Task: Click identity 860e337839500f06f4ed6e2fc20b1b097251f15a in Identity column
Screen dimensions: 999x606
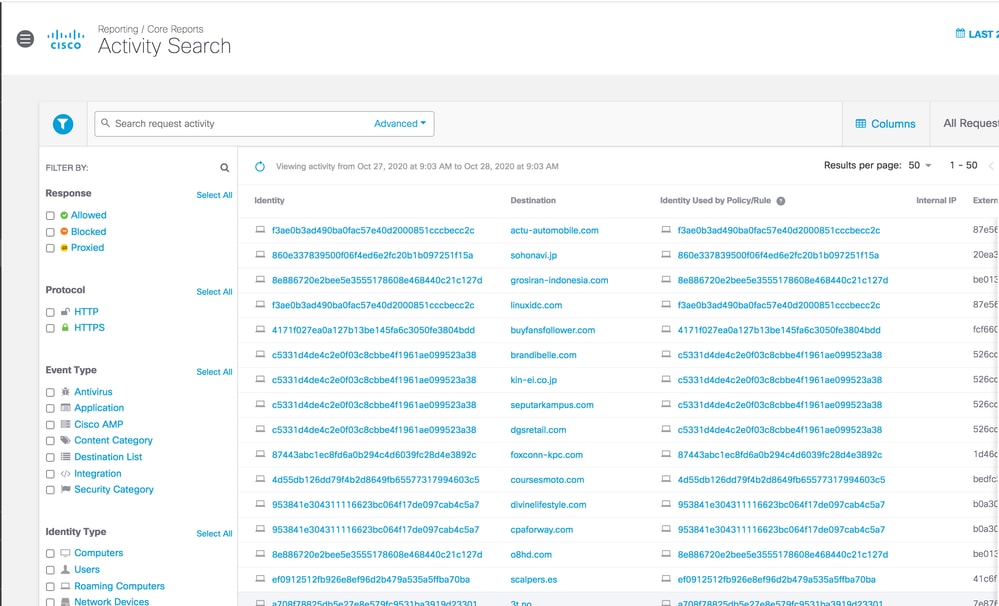Action: (372, 256)
